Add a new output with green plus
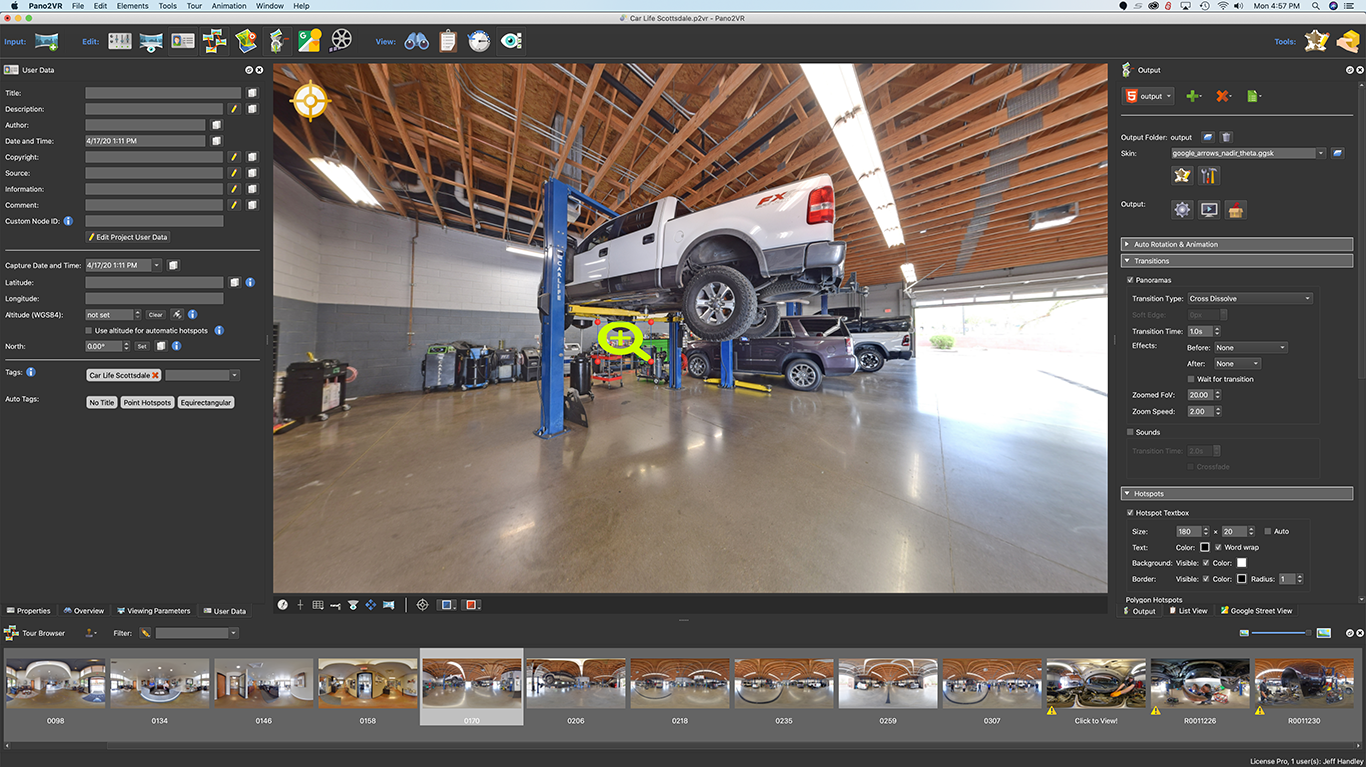The height and width of the screenshot is (767, 1366). coord(1193,96)
